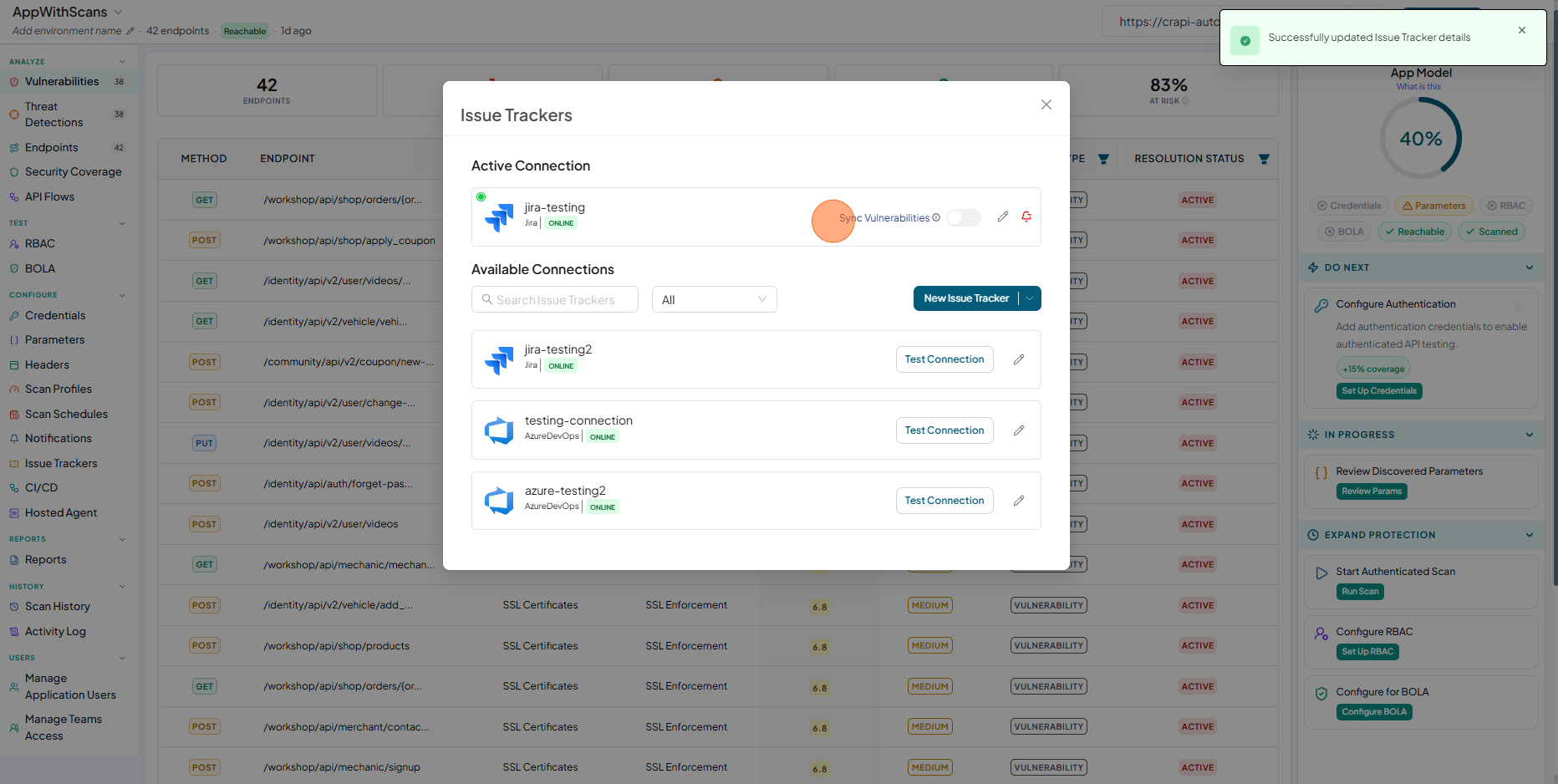This screenshot has height=784, width=1558.
Task: Click the RBAC sidebar icon
Action: tap(14, 244)
